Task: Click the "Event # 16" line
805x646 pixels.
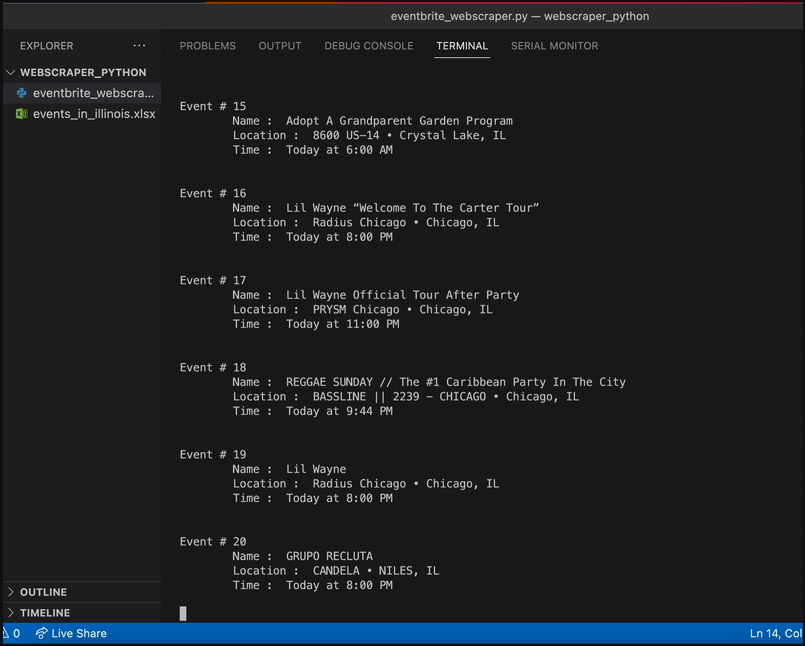Action: [213, 193]
